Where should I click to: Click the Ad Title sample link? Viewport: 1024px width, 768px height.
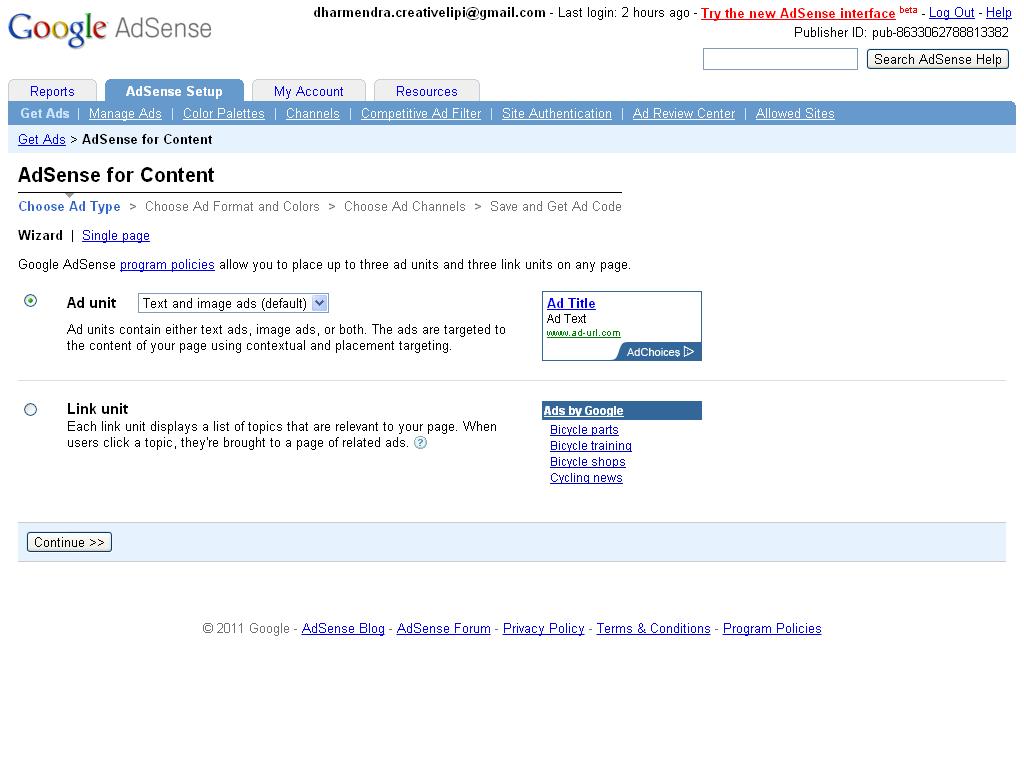pos(571,303)
